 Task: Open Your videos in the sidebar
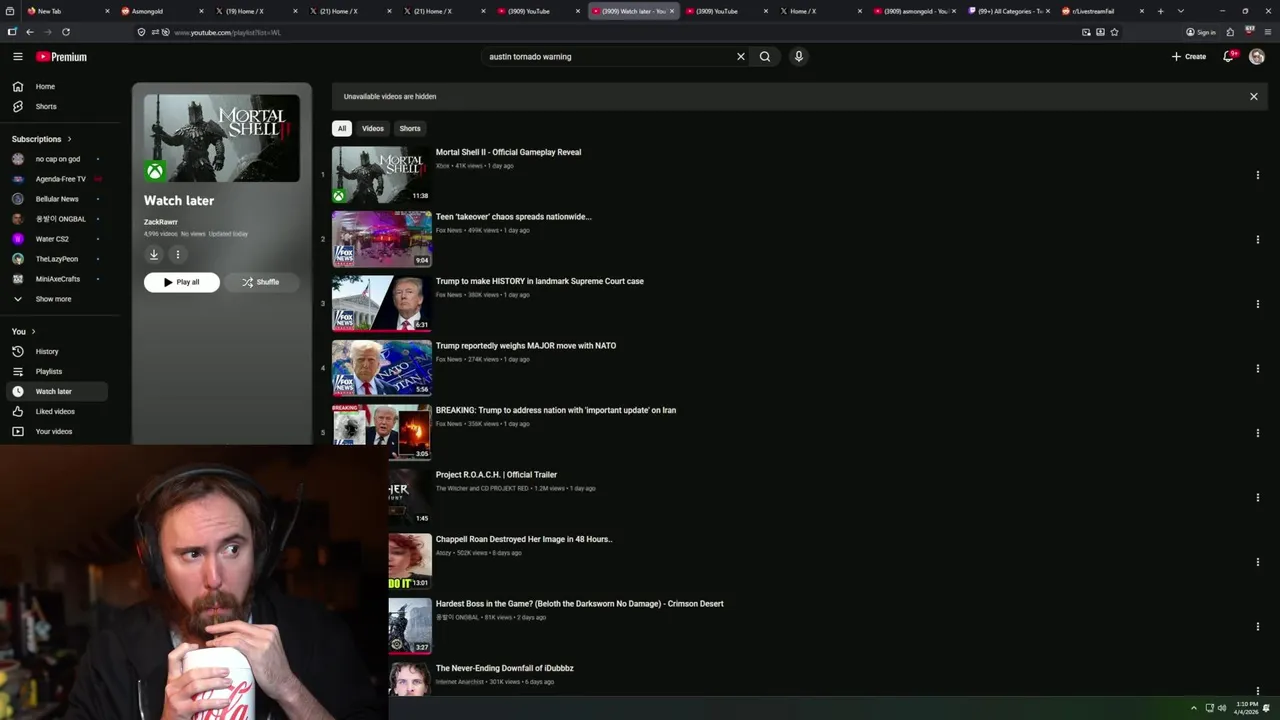tap(57, 432)
